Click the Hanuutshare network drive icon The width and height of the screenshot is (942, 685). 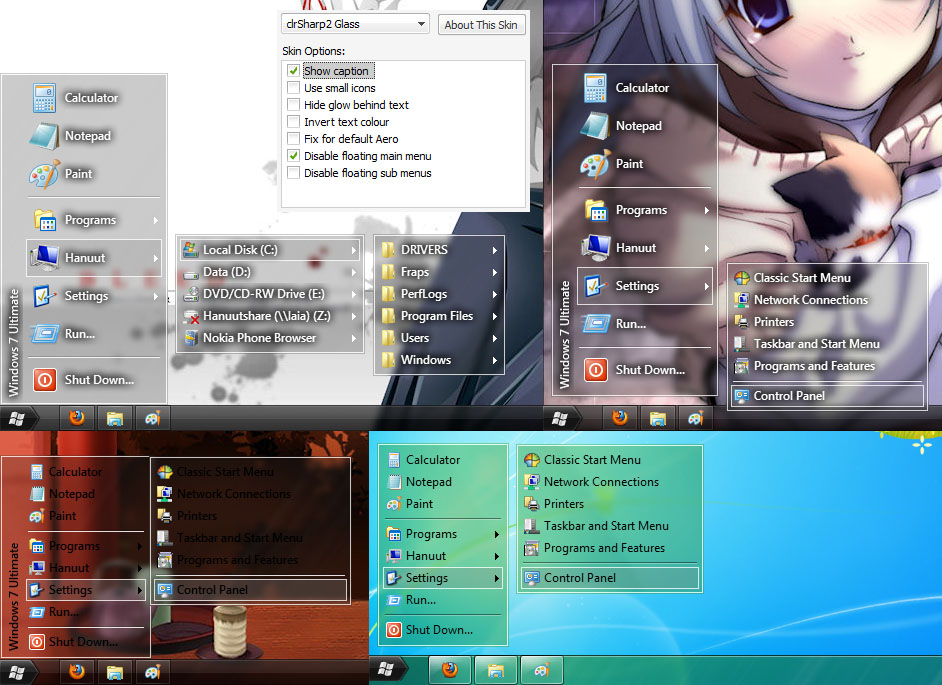(x=190, y=316)
